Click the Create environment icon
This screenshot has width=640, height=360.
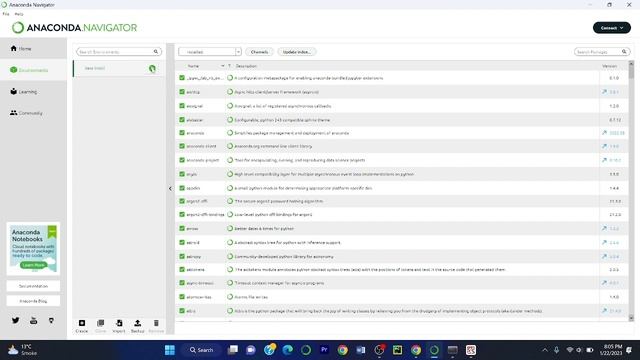pos(82,323)
